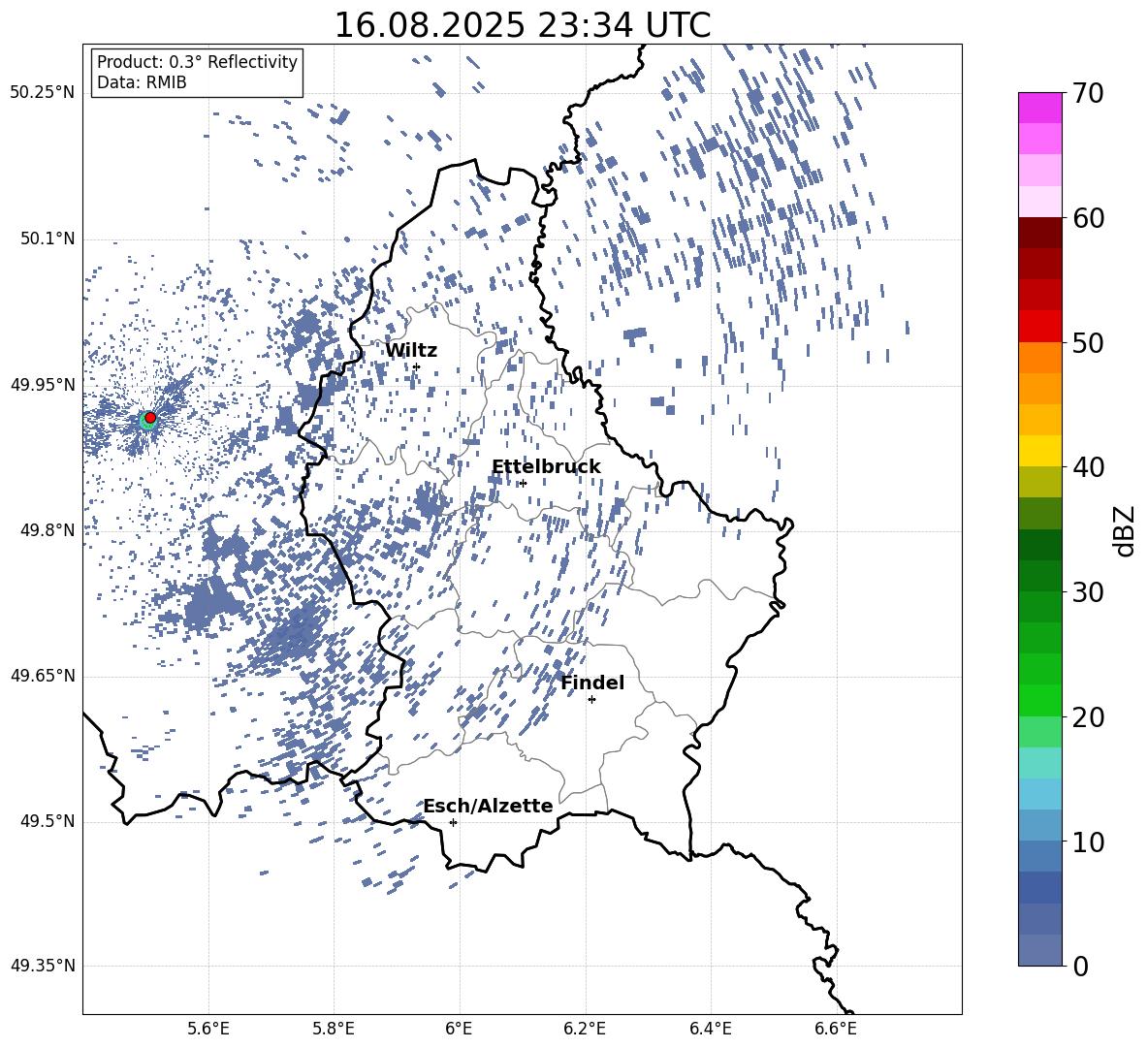The image size is (1148, 1048).
Task: Click the 49.95°N latitude label
Action: (x=43, y=385)
